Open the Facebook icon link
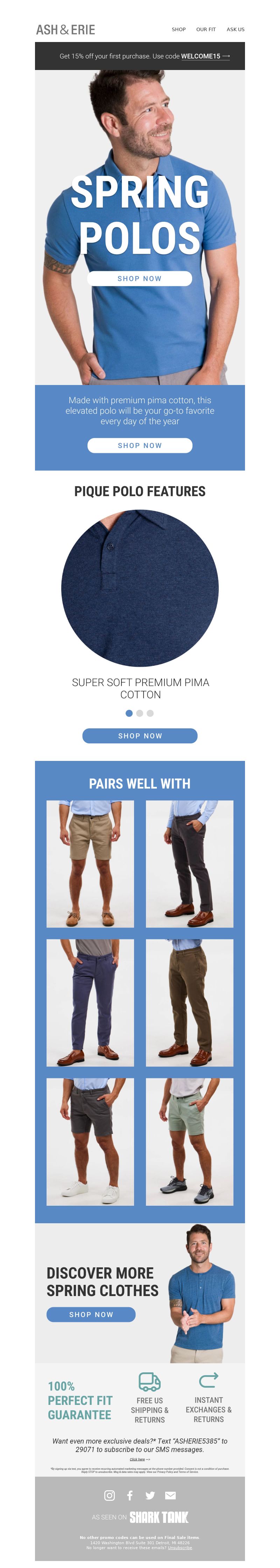This screenshot has height=1568, width=280. 129,1495
